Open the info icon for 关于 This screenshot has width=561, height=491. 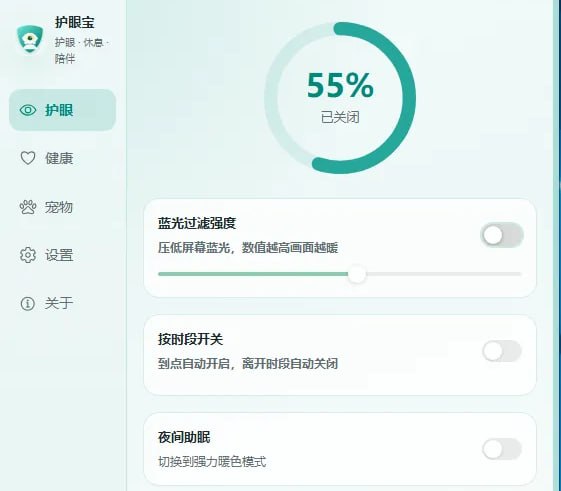click(28, 304)
